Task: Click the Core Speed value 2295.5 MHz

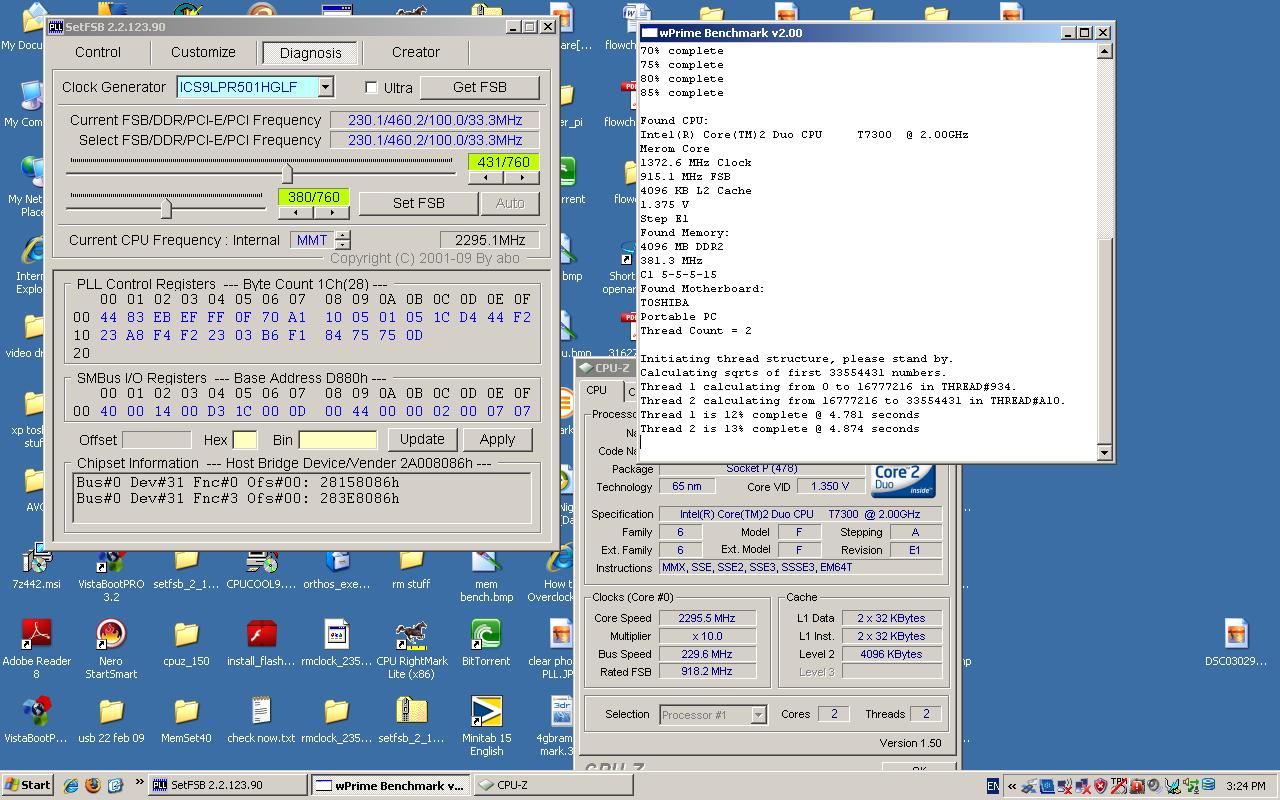Action: pos(707,618)
